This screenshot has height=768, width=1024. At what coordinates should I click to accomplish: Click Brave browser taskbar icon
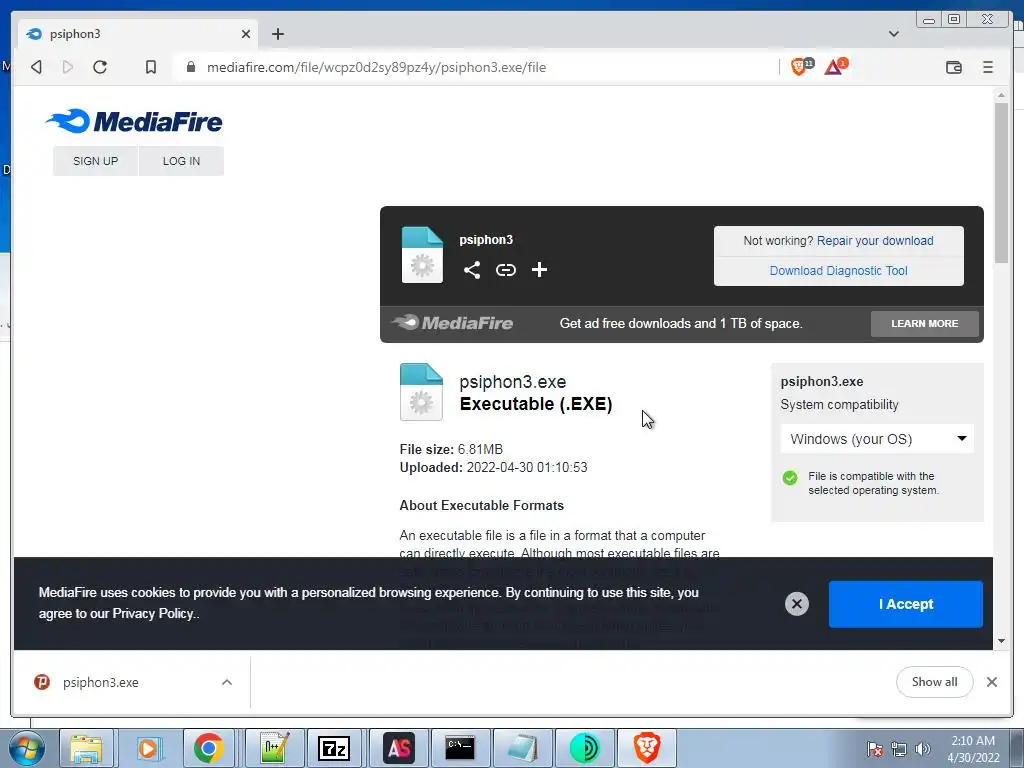[x=647, y=748]
